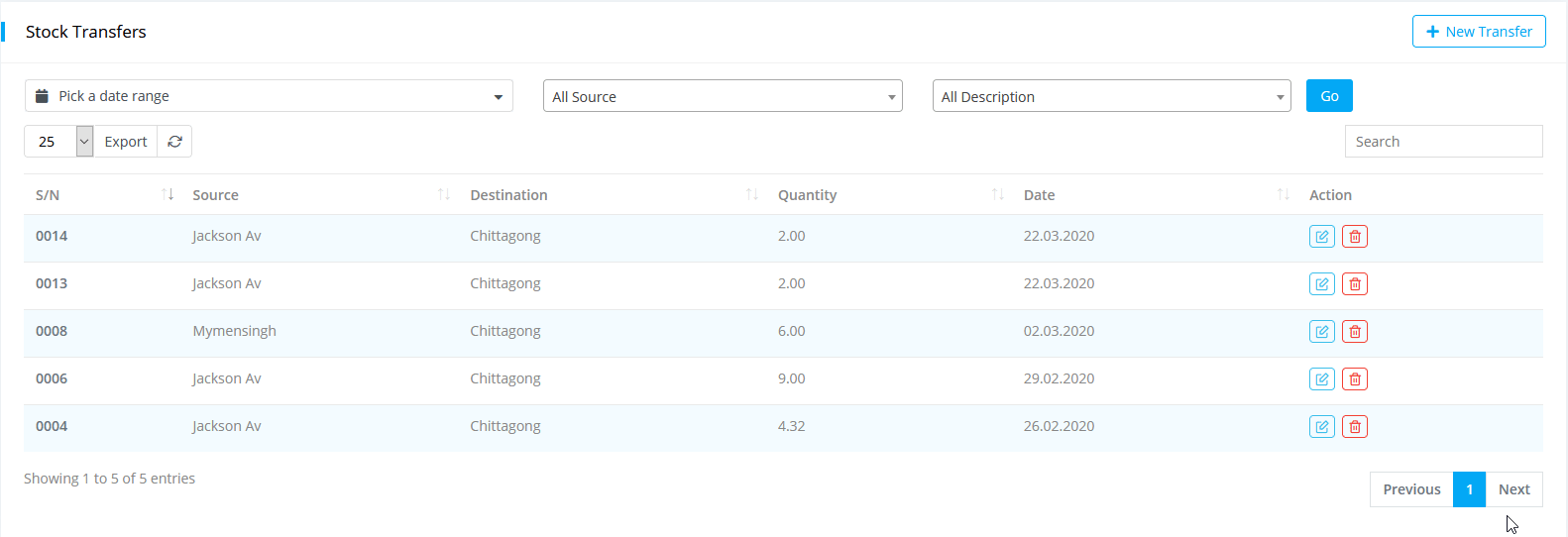
Task: Click the refresh table icon
Action: [x=174, y=142]
